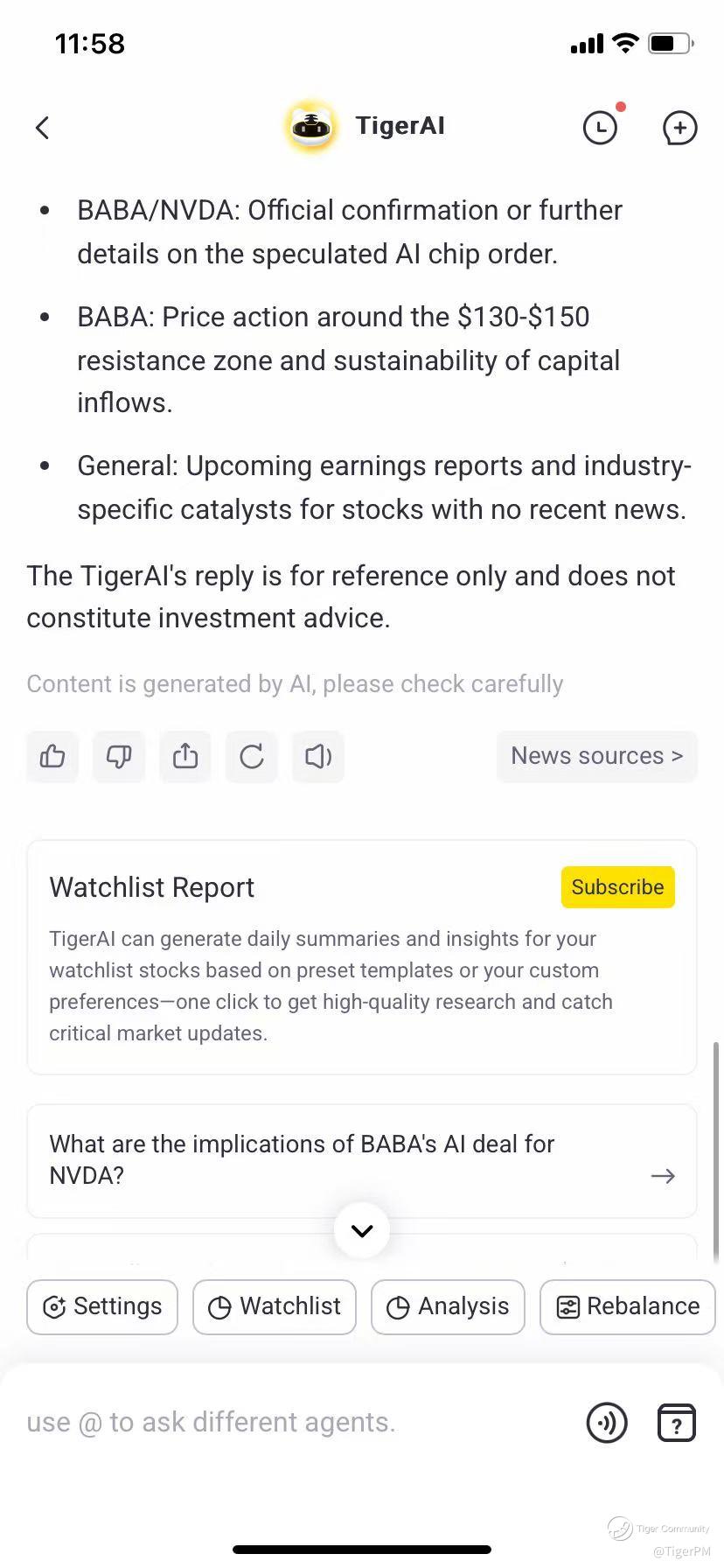Open News sources list

coord(597,756)
